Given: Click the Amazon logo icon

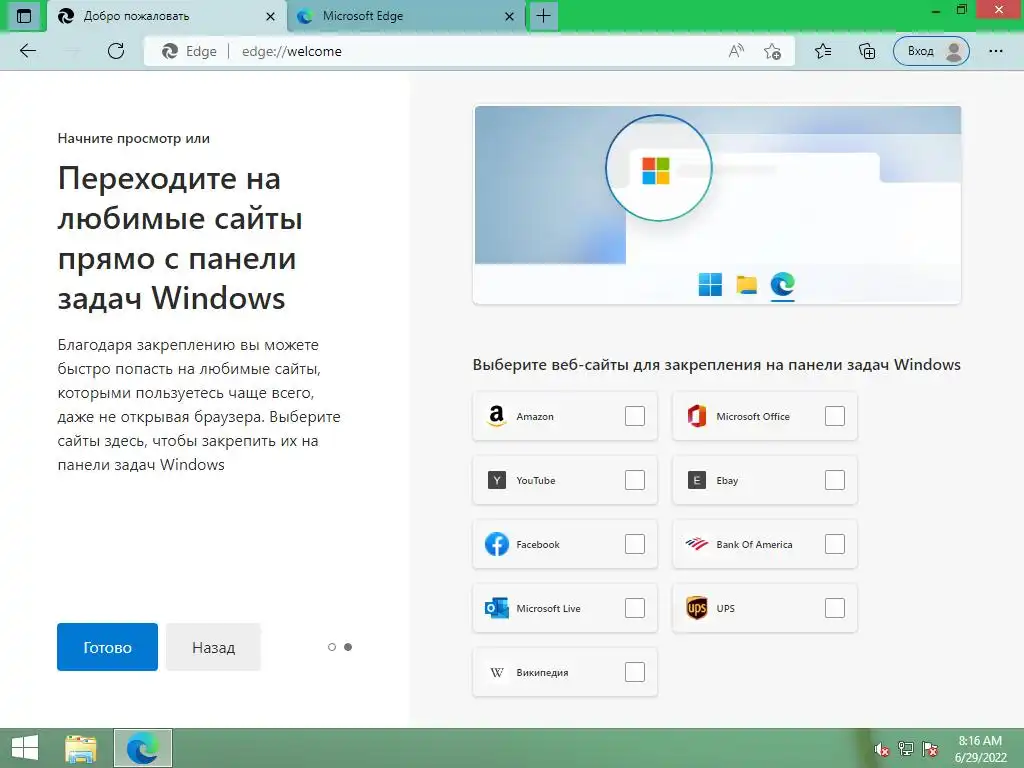Looking at the screenshot, I should [x=496, y=416].
